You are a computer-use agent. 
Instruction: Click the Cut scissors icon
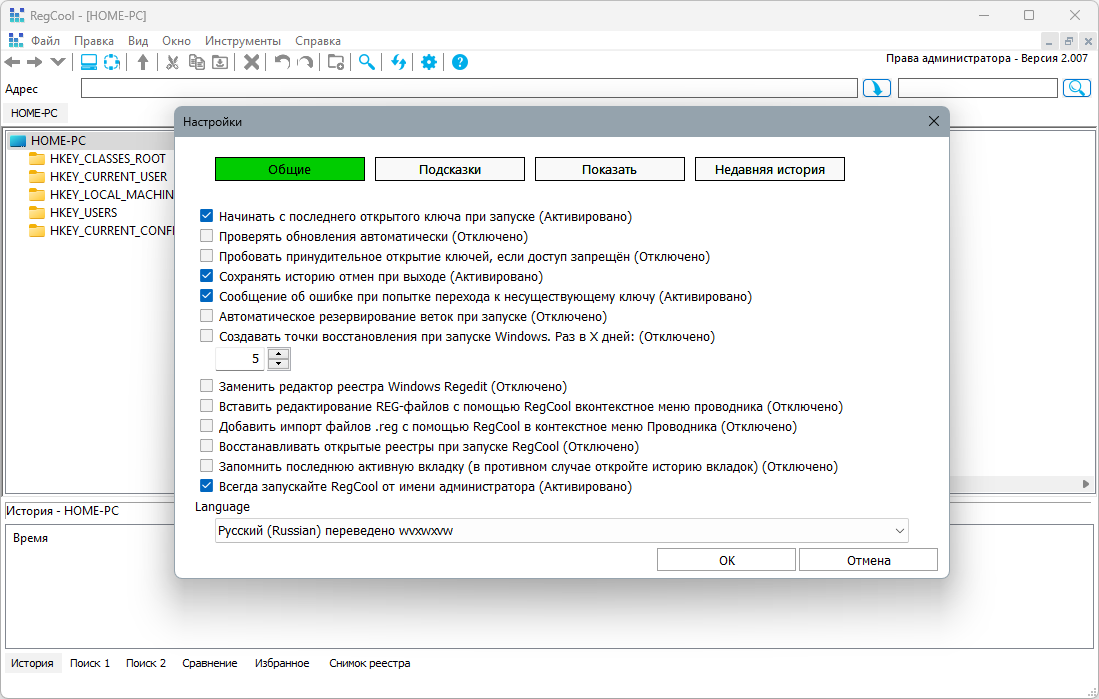172,62
